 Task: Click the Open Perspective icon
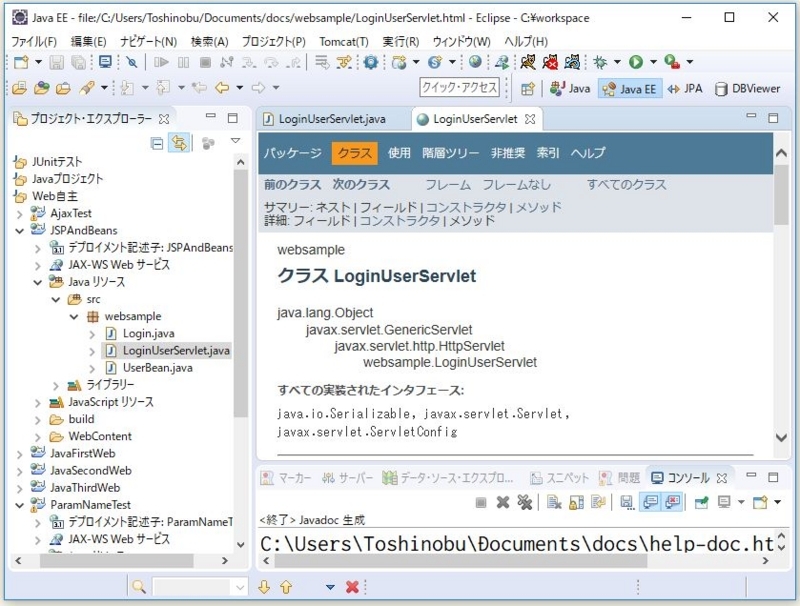click(528, 89)
